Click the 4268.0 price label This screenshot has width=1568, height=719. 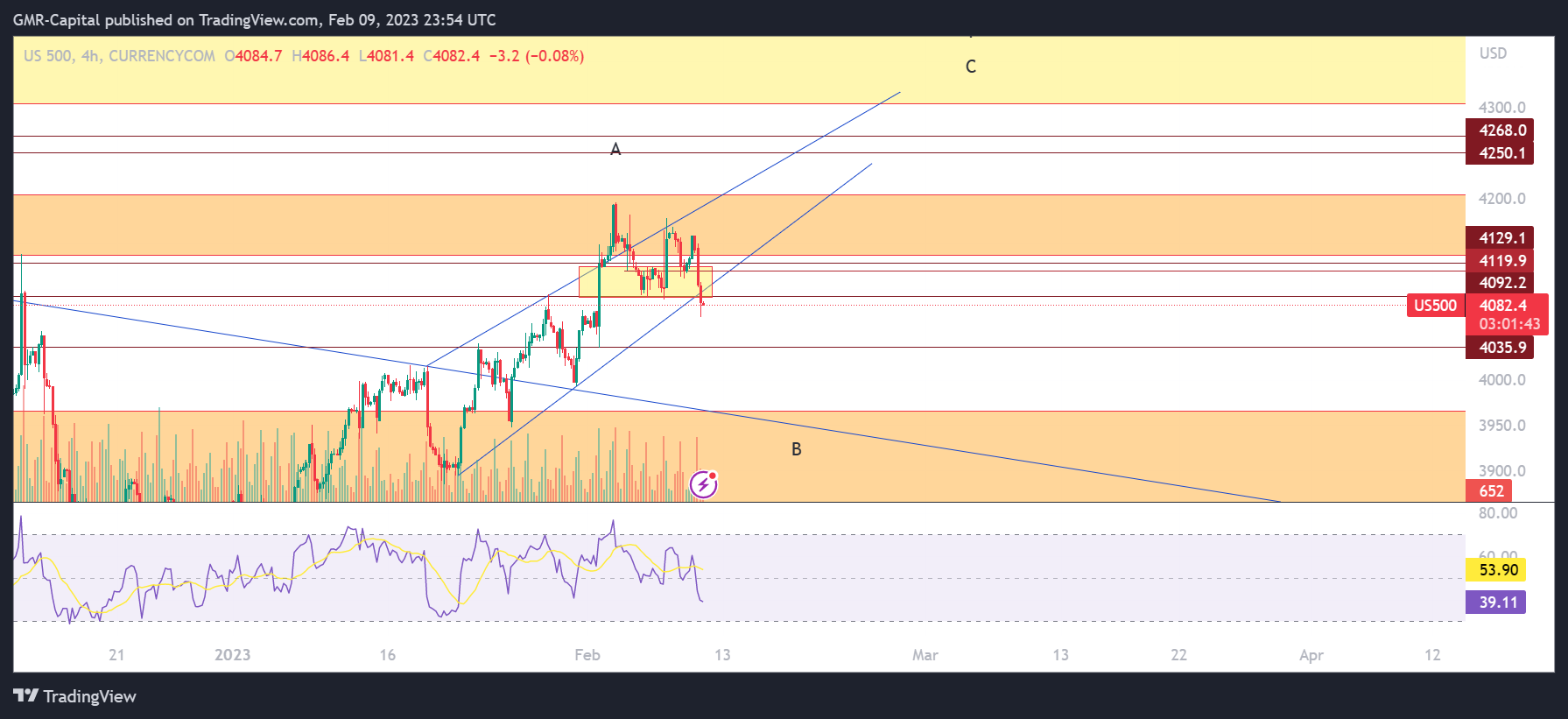pos(1500,130)
